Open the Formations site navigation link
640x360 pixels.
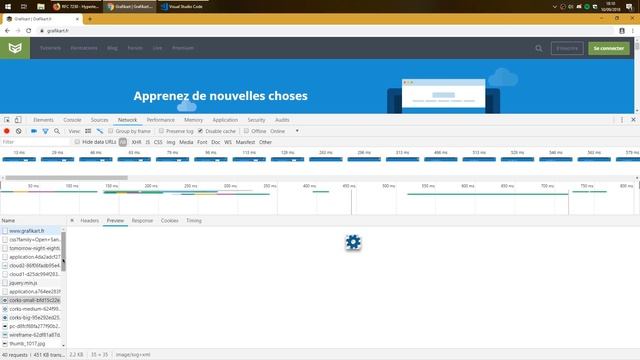[x=84, y=48]
